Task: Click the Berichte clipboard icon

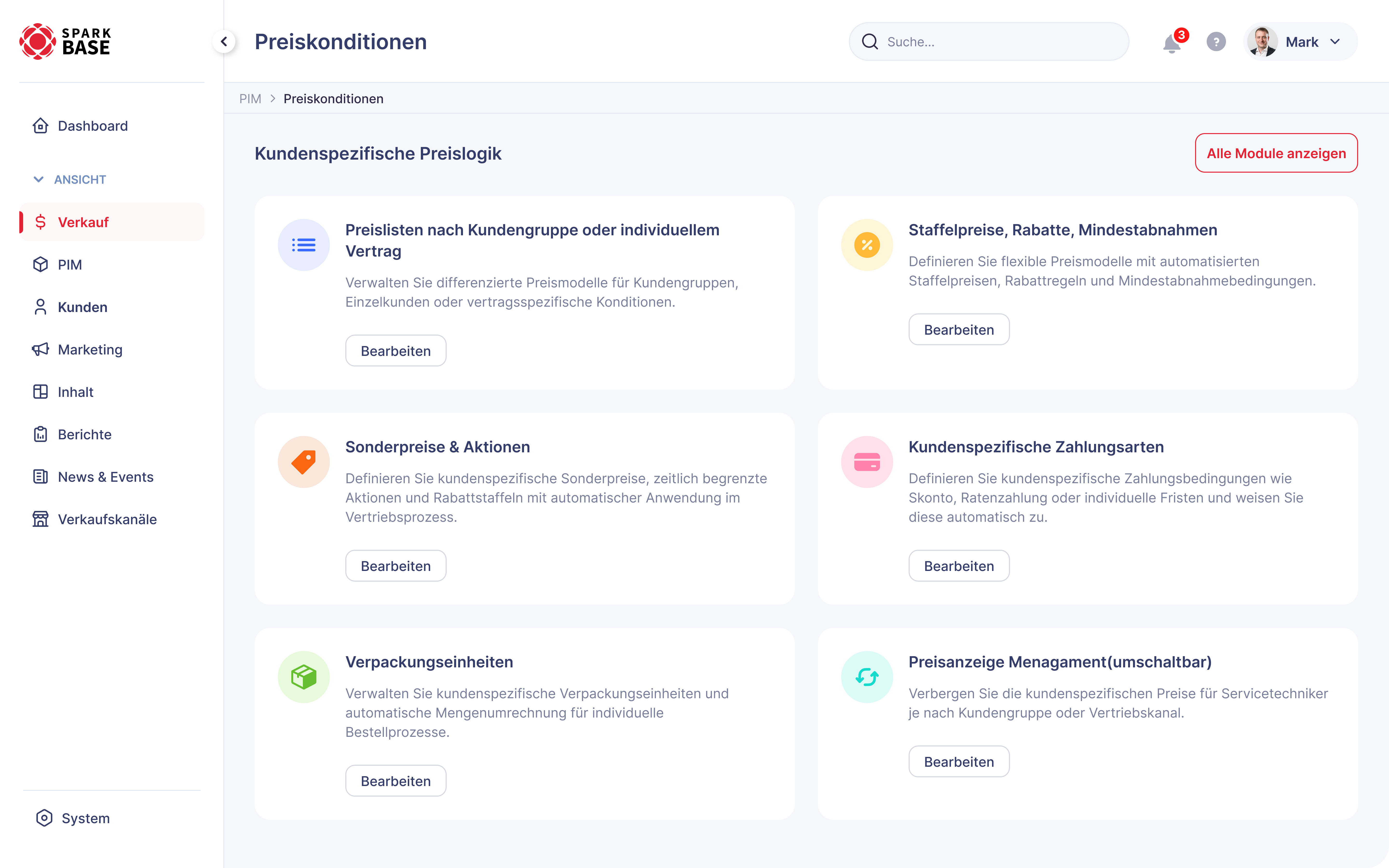Action: click(x=40, y=434)
